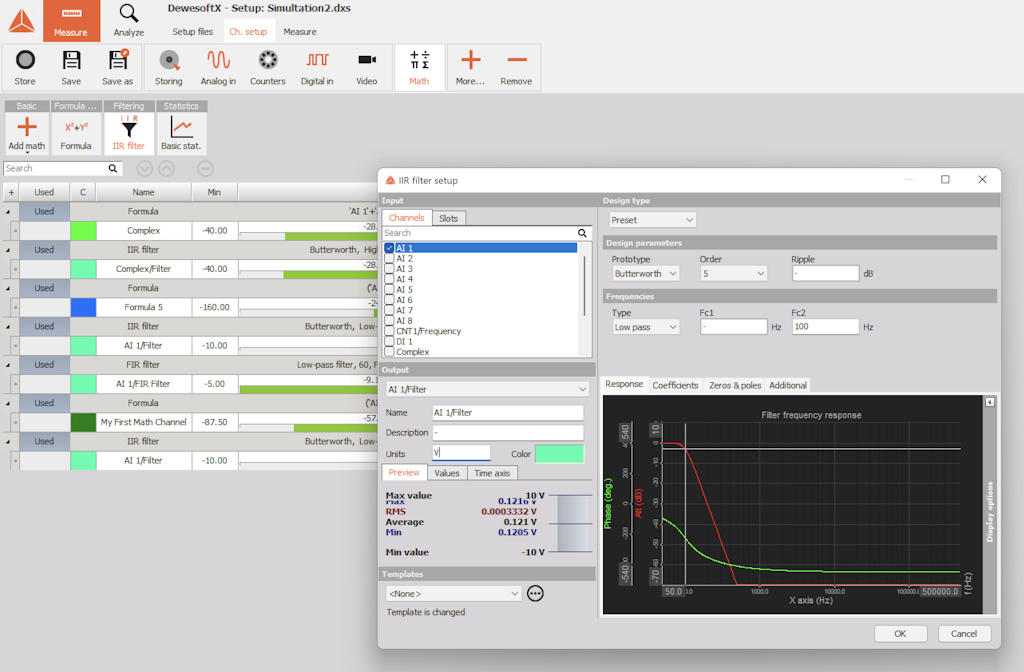This screenshot has width=1024, height=672.
Task: Open the Zeros & poles tab
Action: [735, 385]
